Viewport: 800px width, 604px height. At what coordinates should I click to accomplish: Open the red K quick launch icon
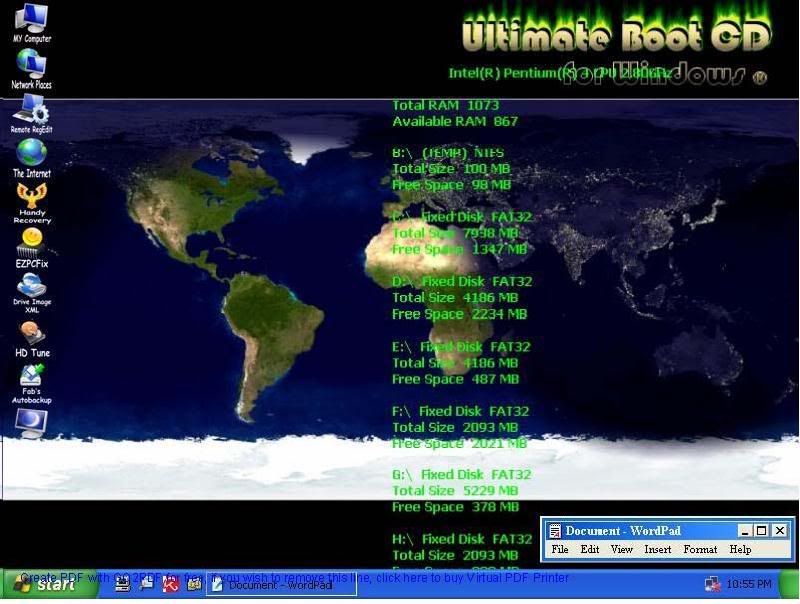click(x=170, y=584)
